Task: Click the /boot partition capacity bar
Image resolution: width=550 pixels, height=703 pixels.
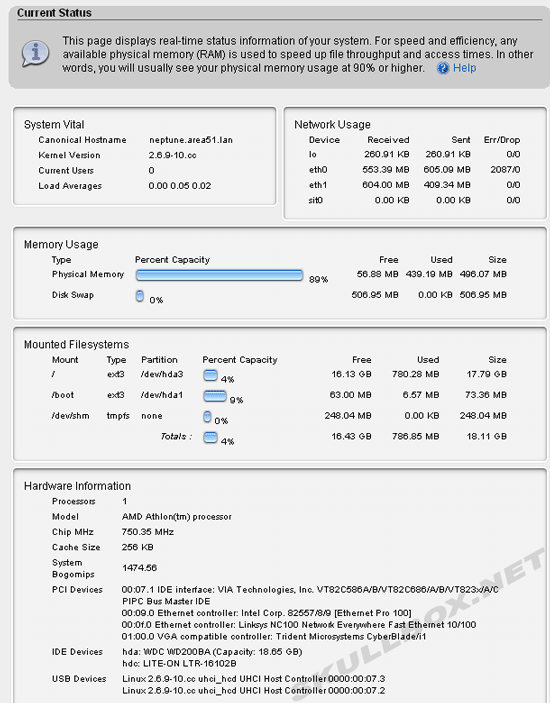Action: [215, 396]
